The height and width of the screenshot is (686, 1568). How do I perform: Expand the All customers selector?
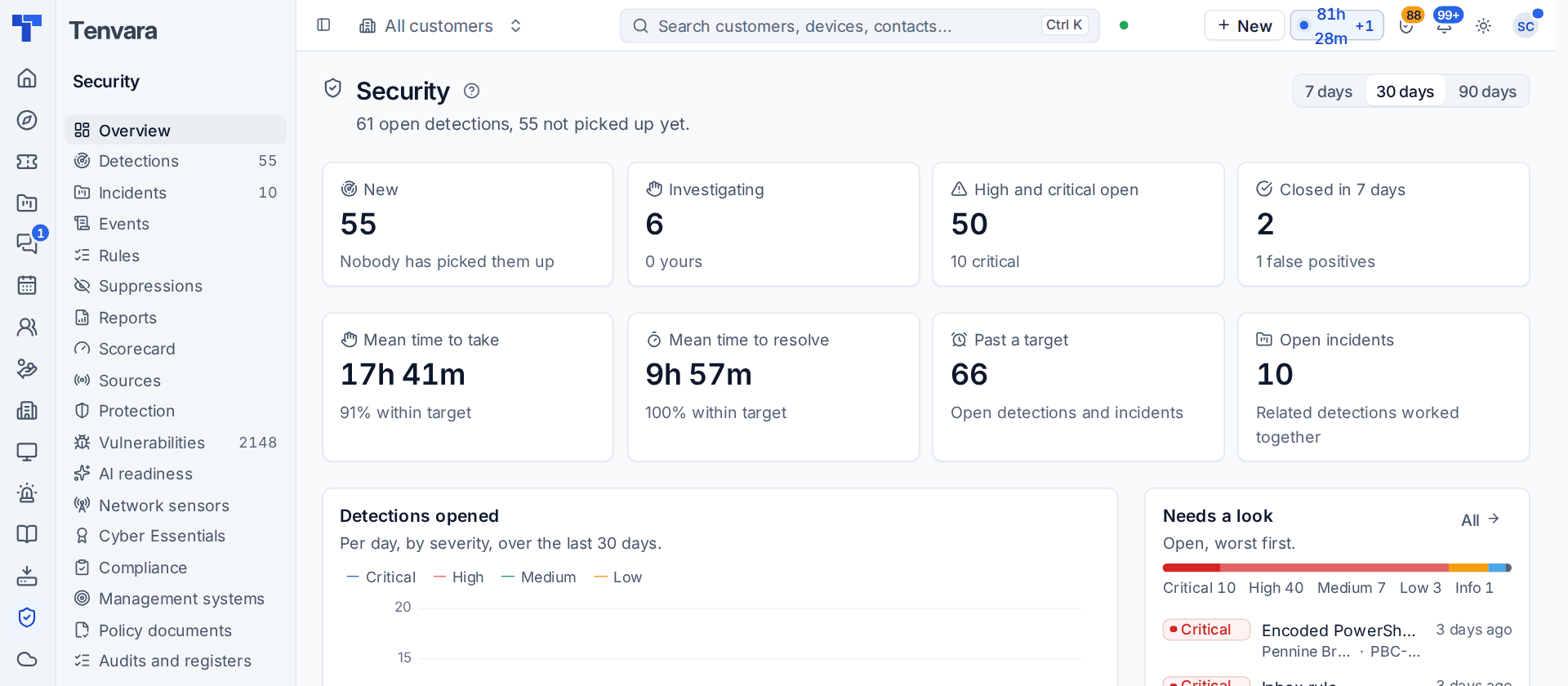[441, 26]
